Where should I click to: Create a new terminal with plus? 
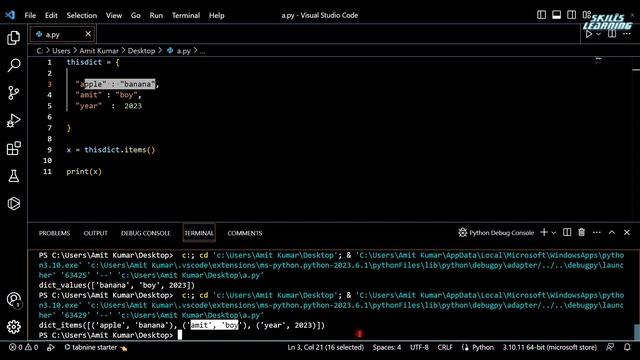coord(544,232)
